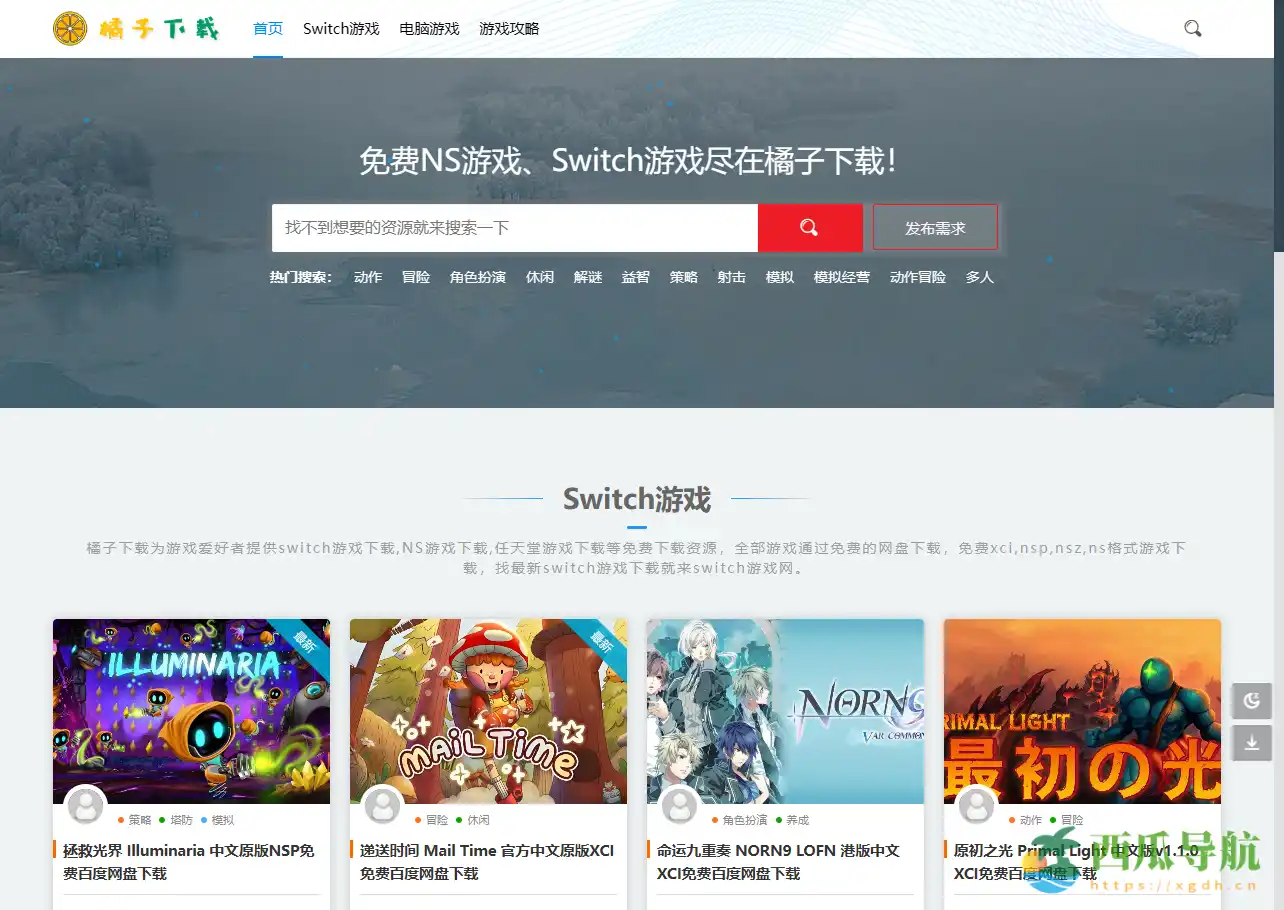Open the Mail Time download article link
This screenshot has height=910, width=1284.
point(487,861)
